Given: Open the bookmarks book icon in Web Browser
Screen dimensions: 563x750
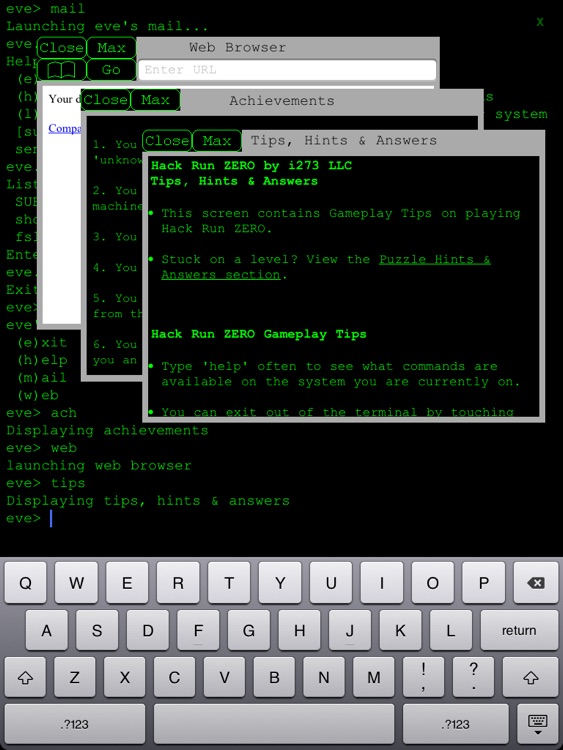Looking at the screenshot, I should 62,70.
